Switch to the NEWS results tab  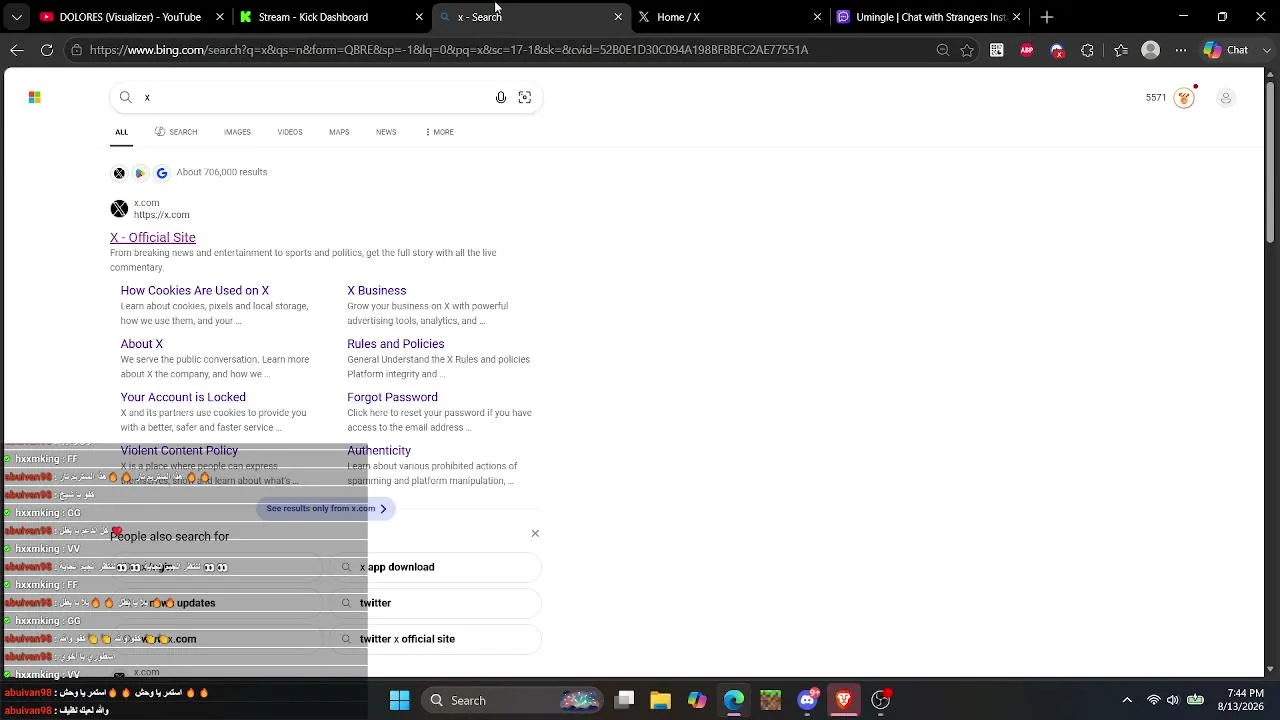pyautogui.click(x=386, y=132)
